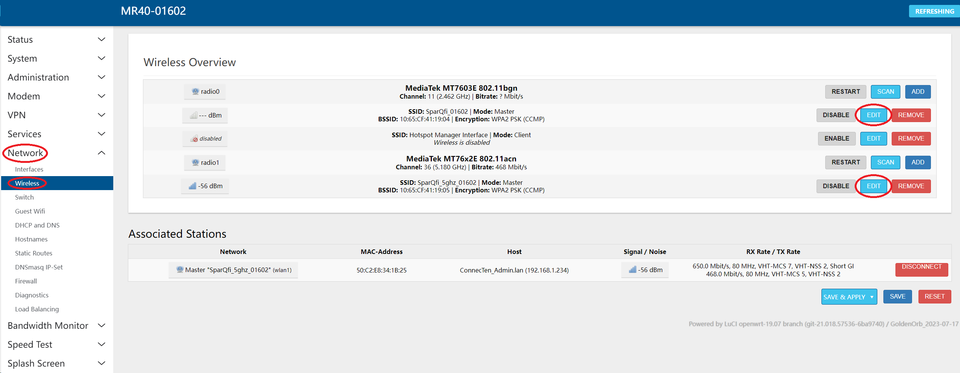Click the disabled wireless status badge
The image size is (960, 373).
(205, 139)
